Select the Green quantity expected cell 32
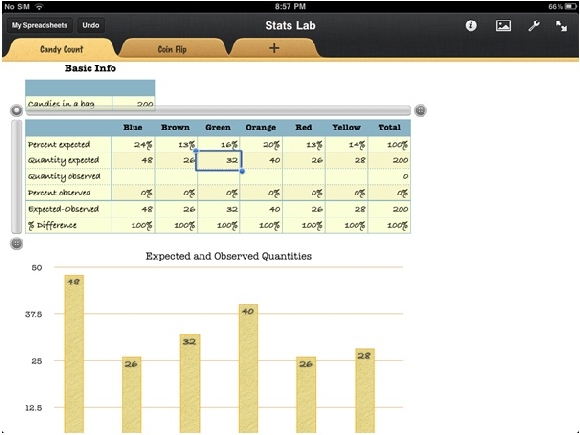Image resolution: width=580 pixels, height=435 pixels. click(x=219, y=161)
